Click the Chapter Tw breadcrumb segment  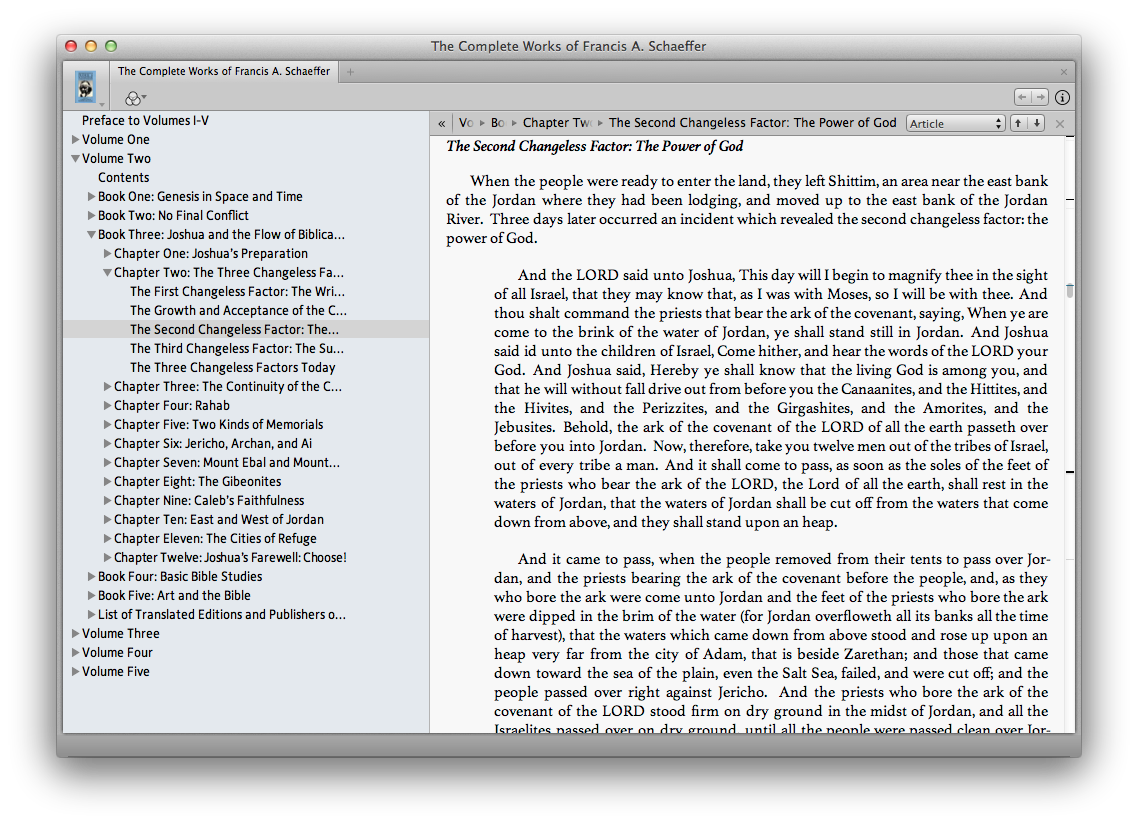point(557,123)
